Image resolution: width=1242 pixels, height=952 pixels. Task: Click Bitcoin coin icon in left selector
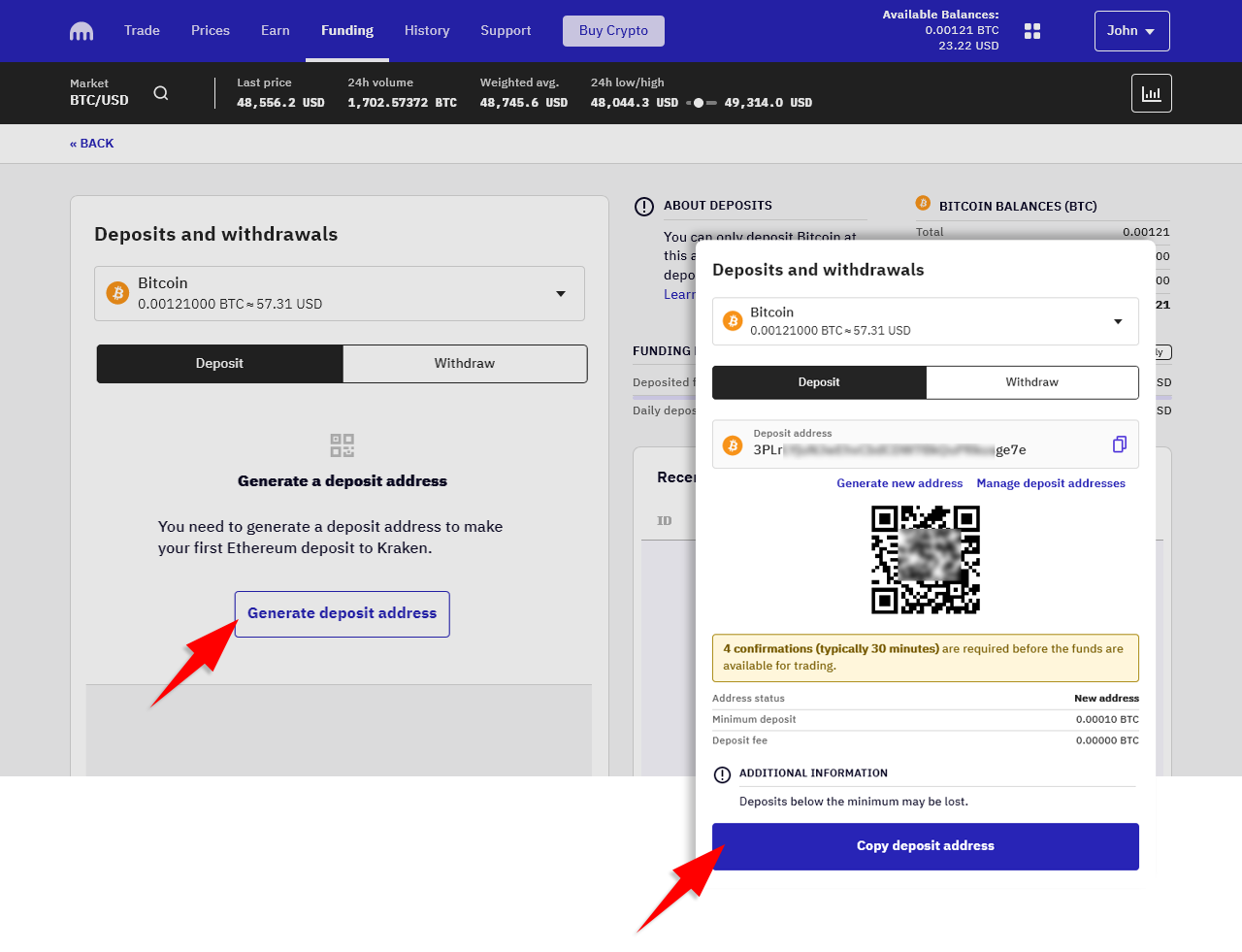pyautogui.click(x=118, y=293)
